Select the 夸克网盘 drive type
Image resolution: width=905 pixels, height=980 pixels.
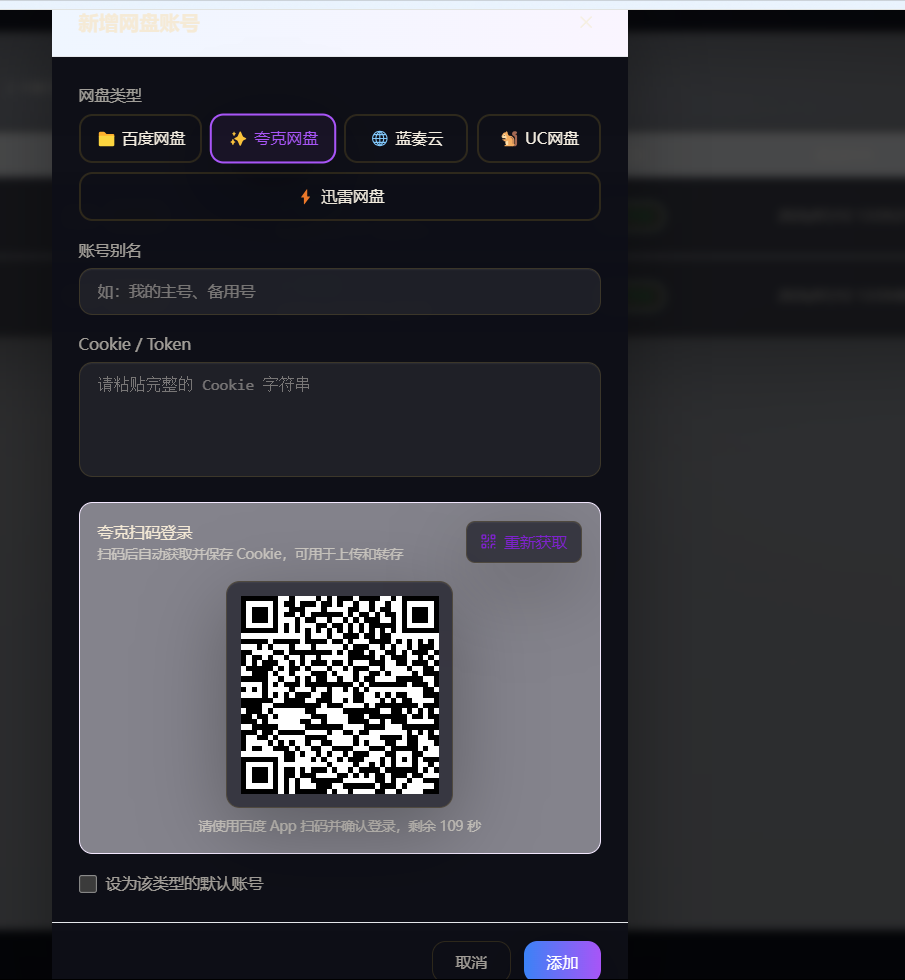[273, 139]
